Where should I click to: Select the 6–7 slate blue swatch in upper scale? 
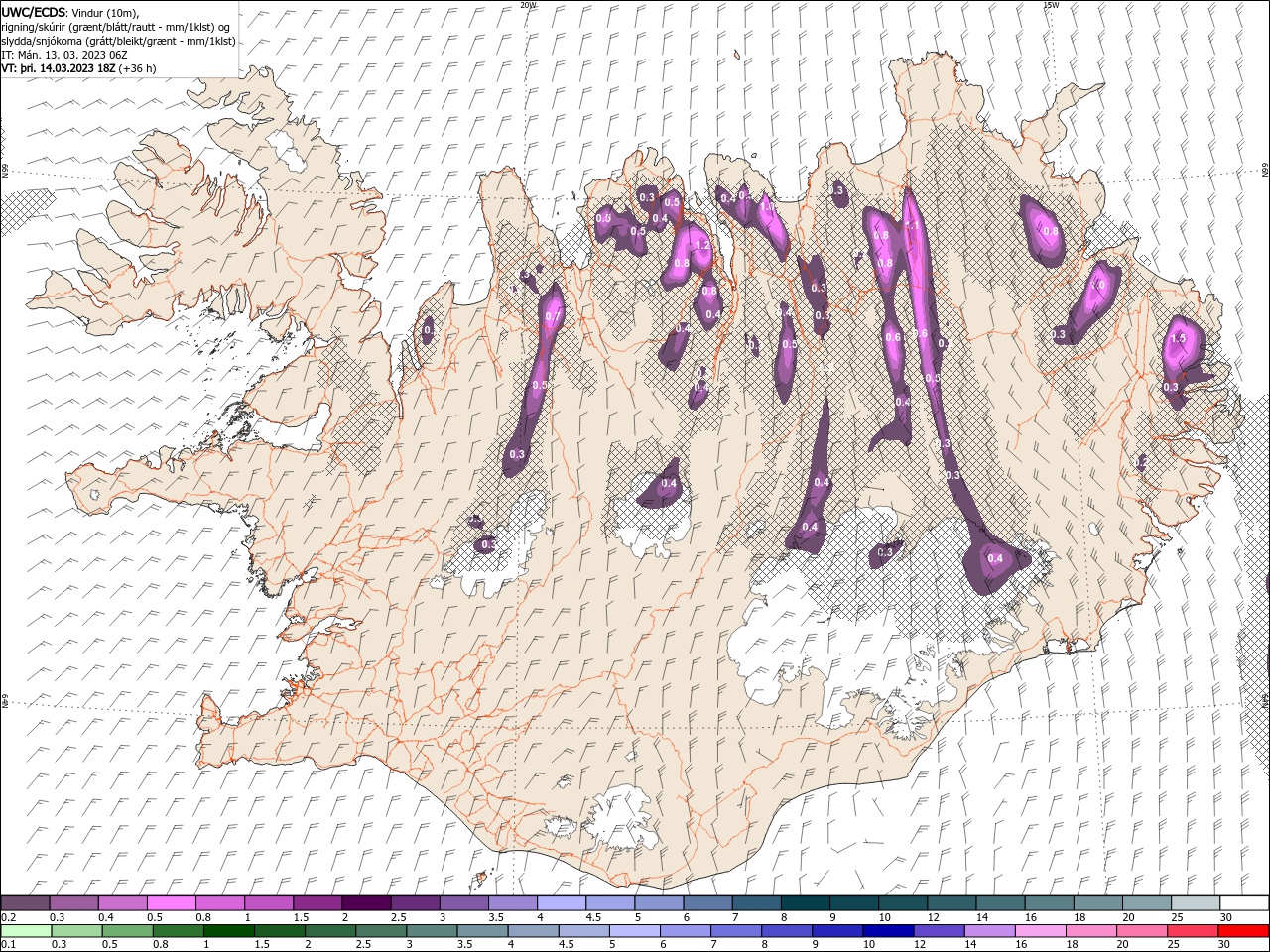707,903
